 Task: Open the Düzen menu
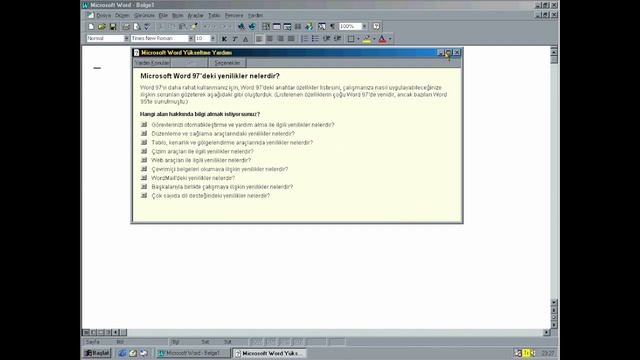[122, 16]
